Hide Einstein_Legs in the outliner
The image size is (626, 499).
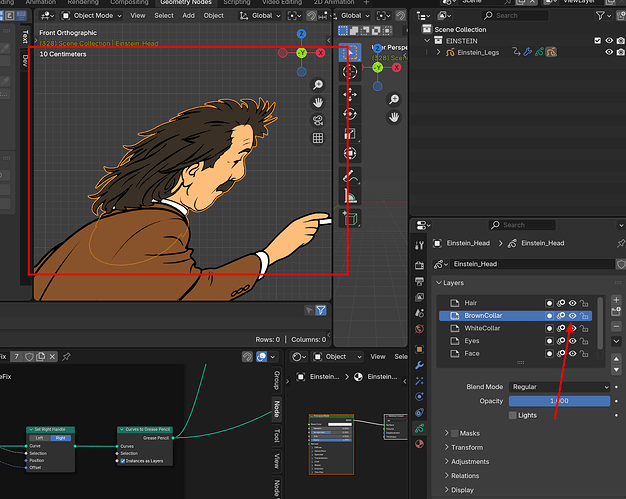[609, 52]
